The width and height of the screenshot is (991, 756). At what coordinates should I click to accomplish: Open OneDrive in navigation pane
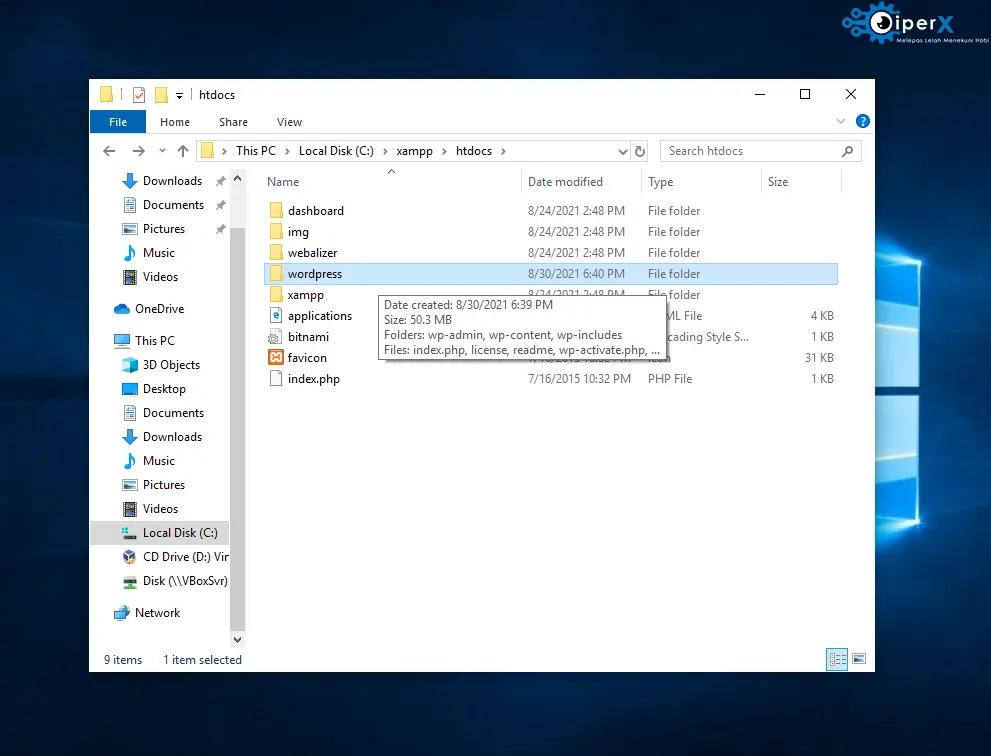[159, 309]
